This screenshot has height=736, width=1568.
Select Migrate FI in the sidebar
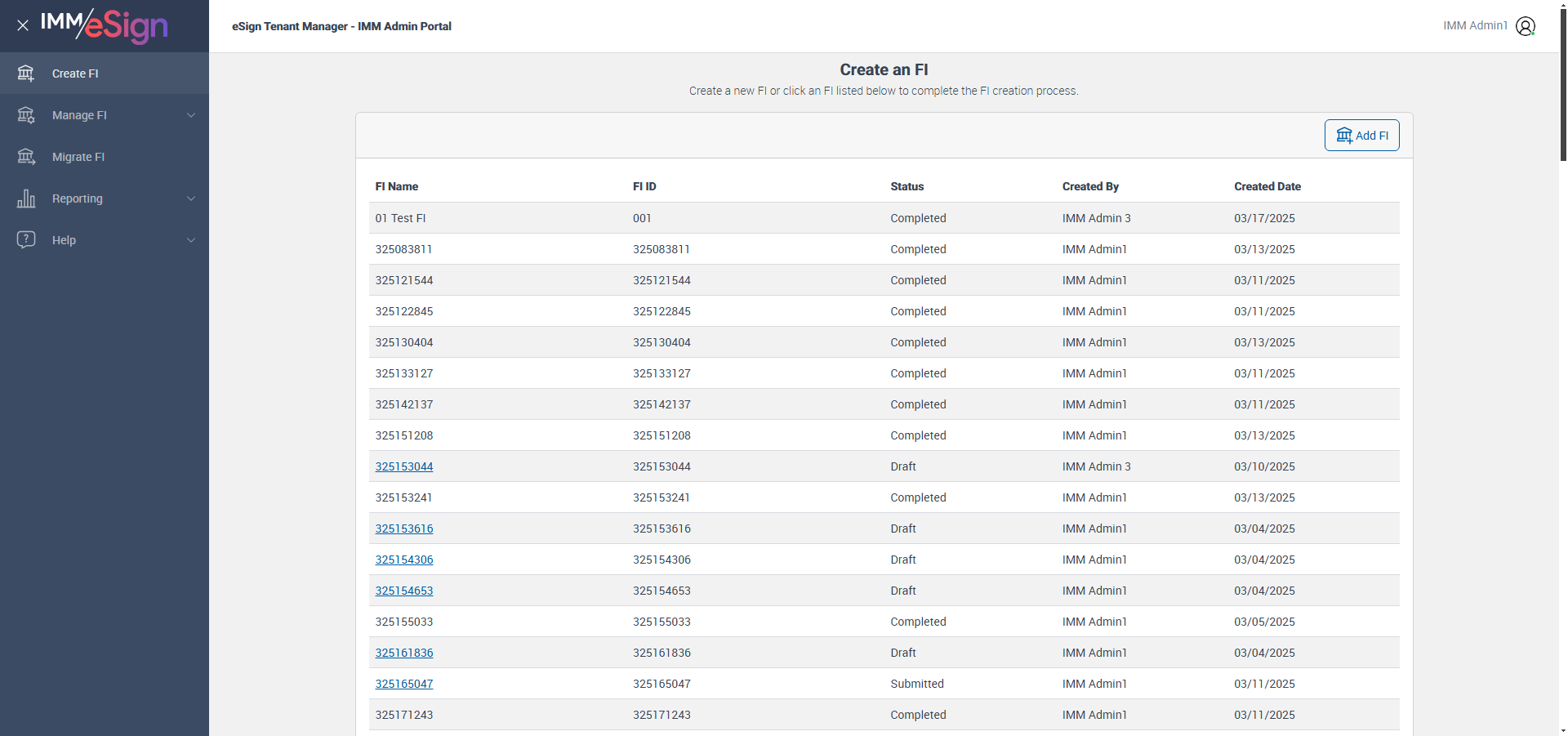(x=78, y=157)
